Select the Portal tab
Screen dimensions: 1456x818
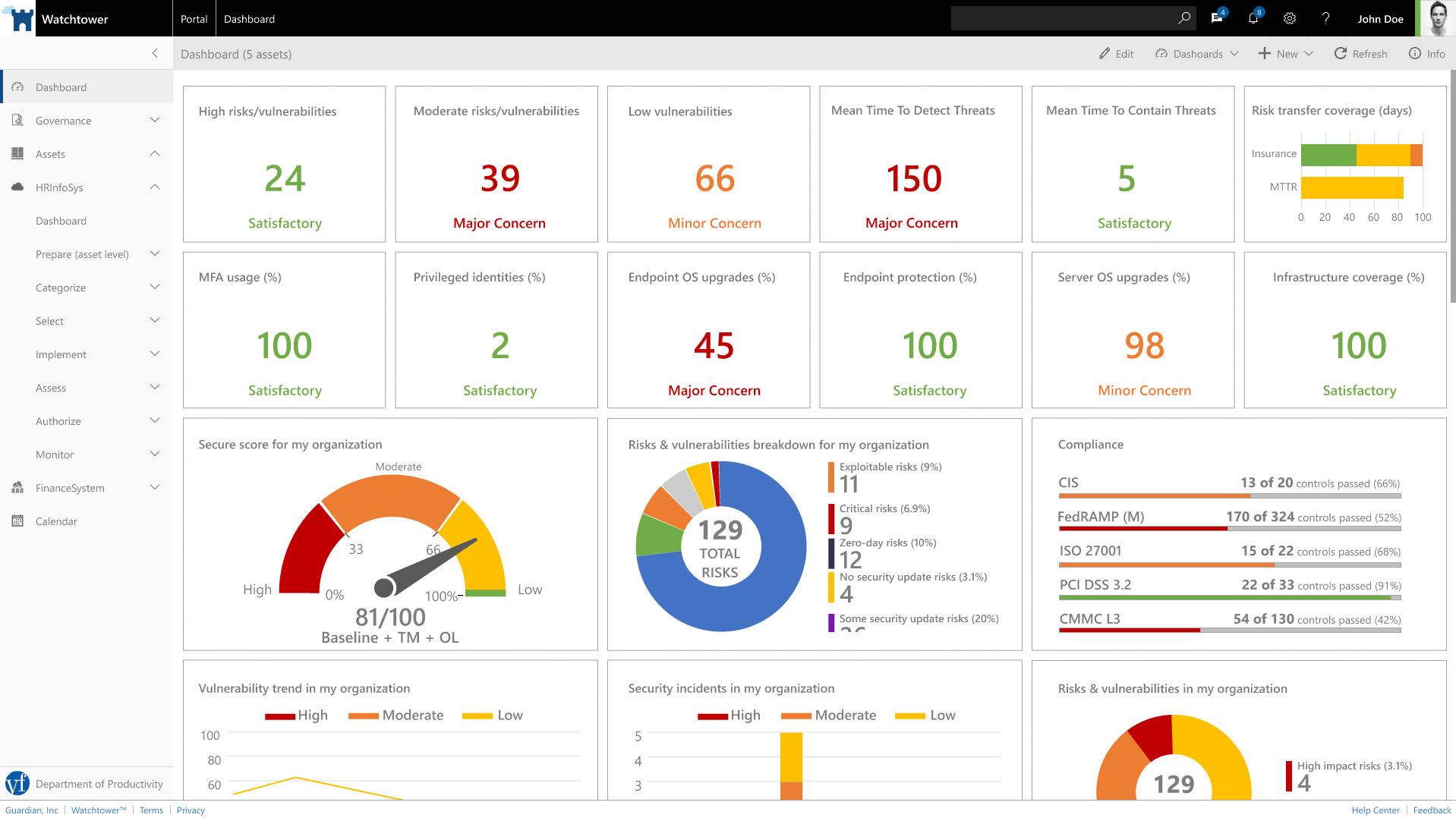point(194,18)
